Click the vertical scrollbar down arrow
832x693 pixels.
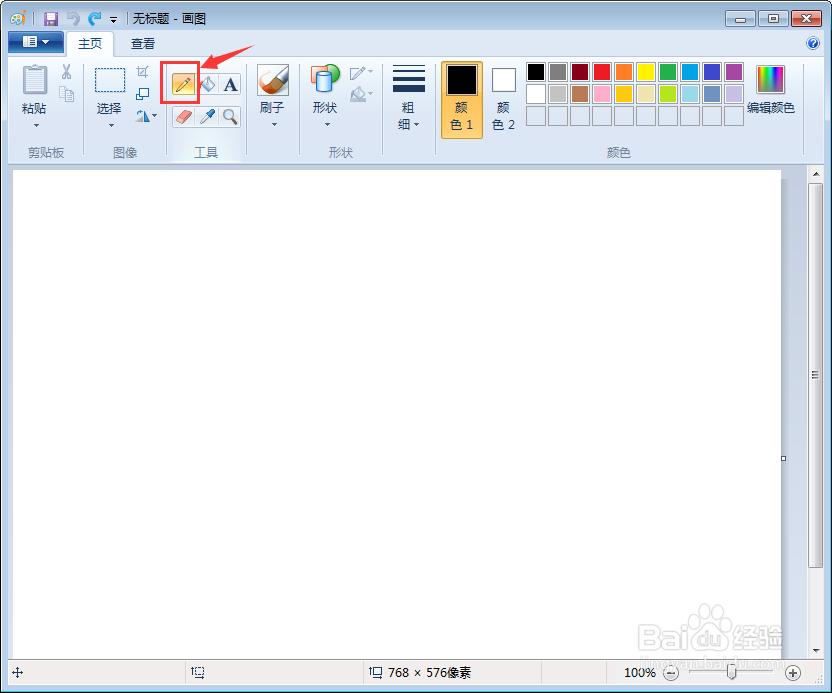pos(816,651)
